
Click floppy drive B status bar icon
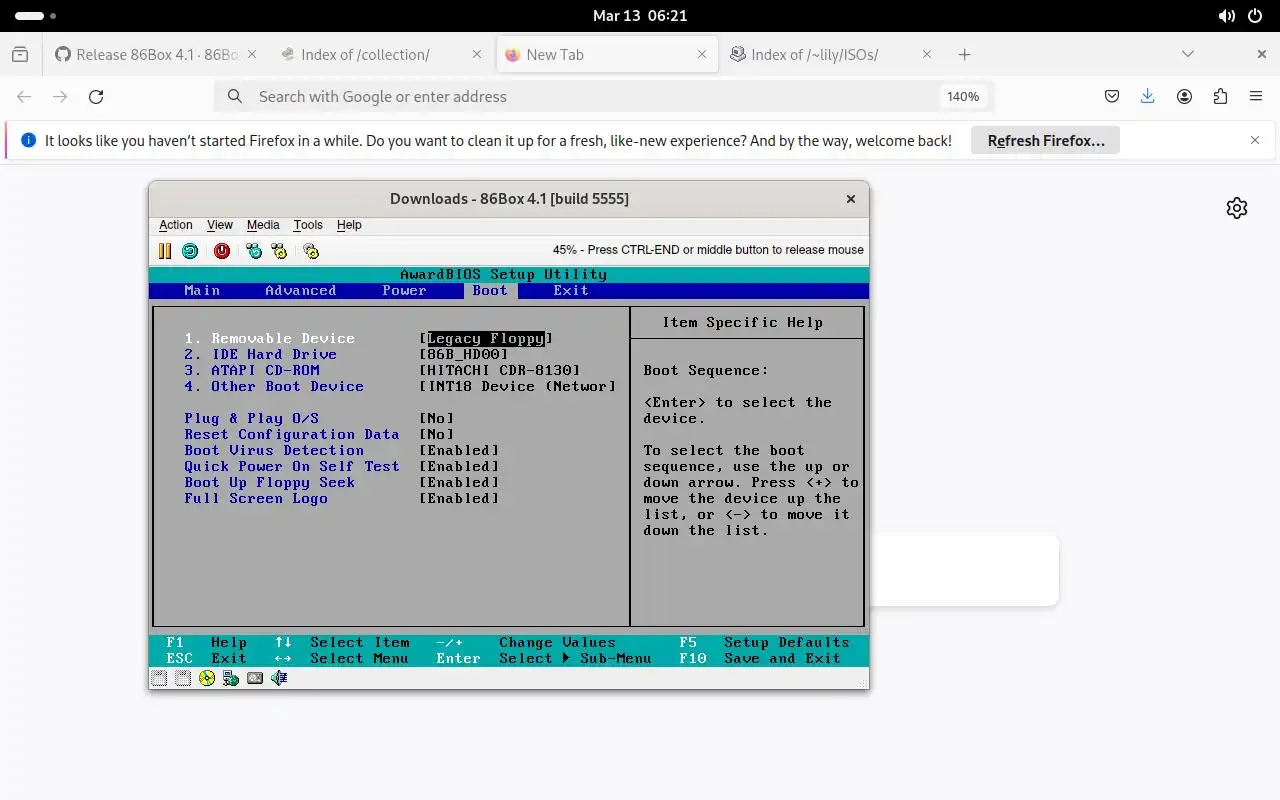click(x=183, y=678)
